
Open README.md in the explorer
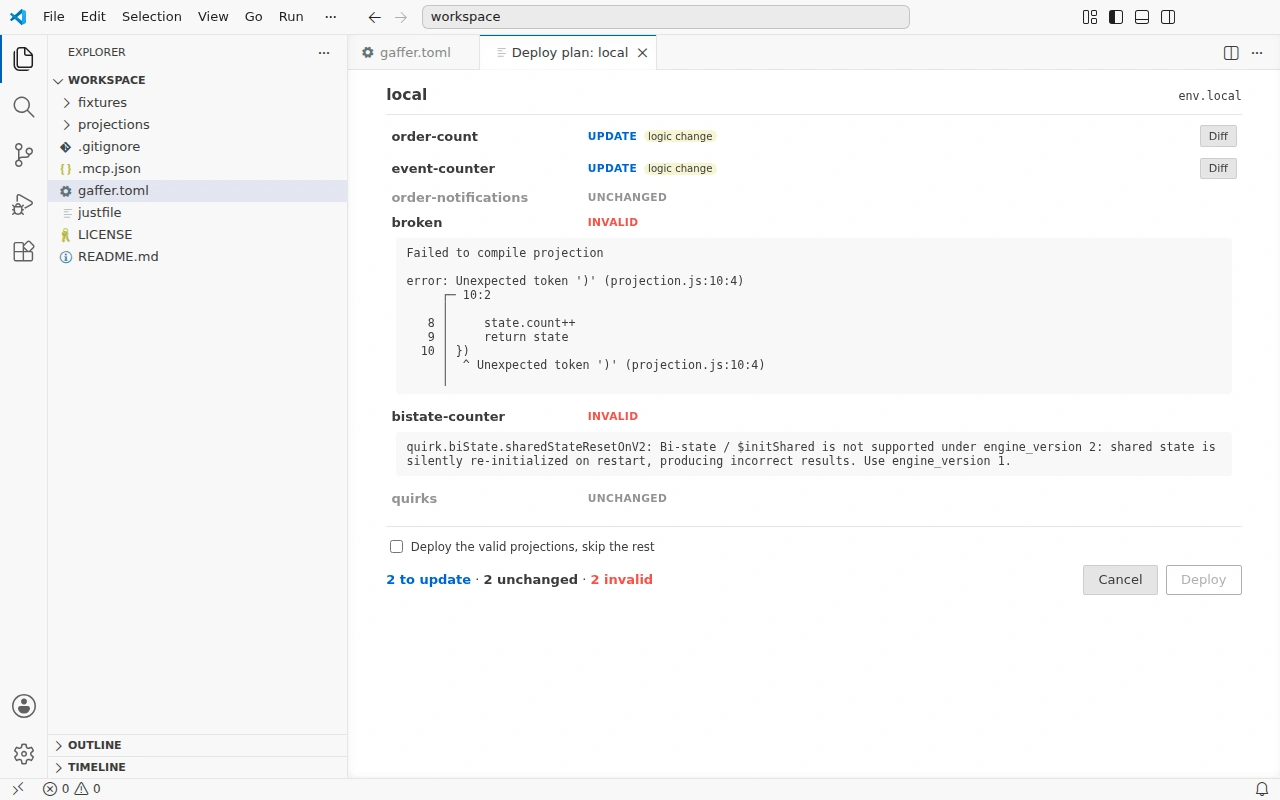[x=198, y=256]
